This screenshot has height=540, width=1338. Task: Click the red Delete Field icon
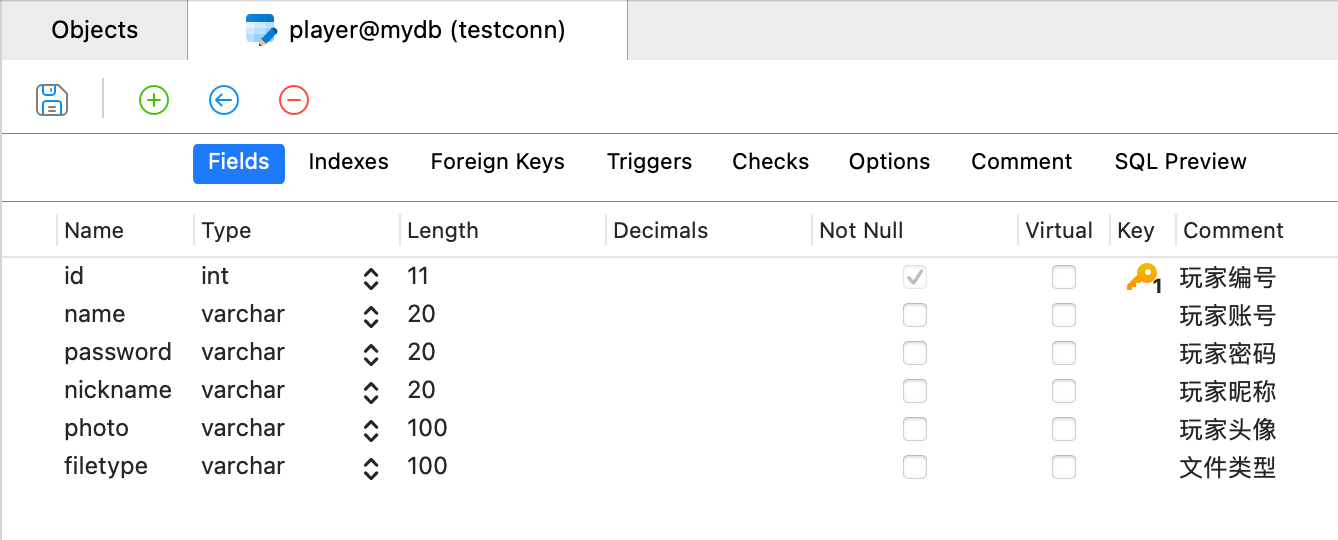(x=294, y=100)
